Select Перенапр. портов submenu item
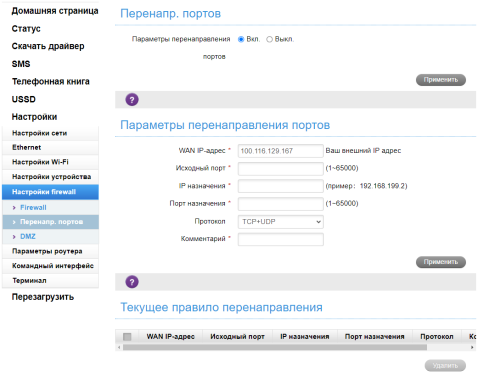 [x=51, y=222]
